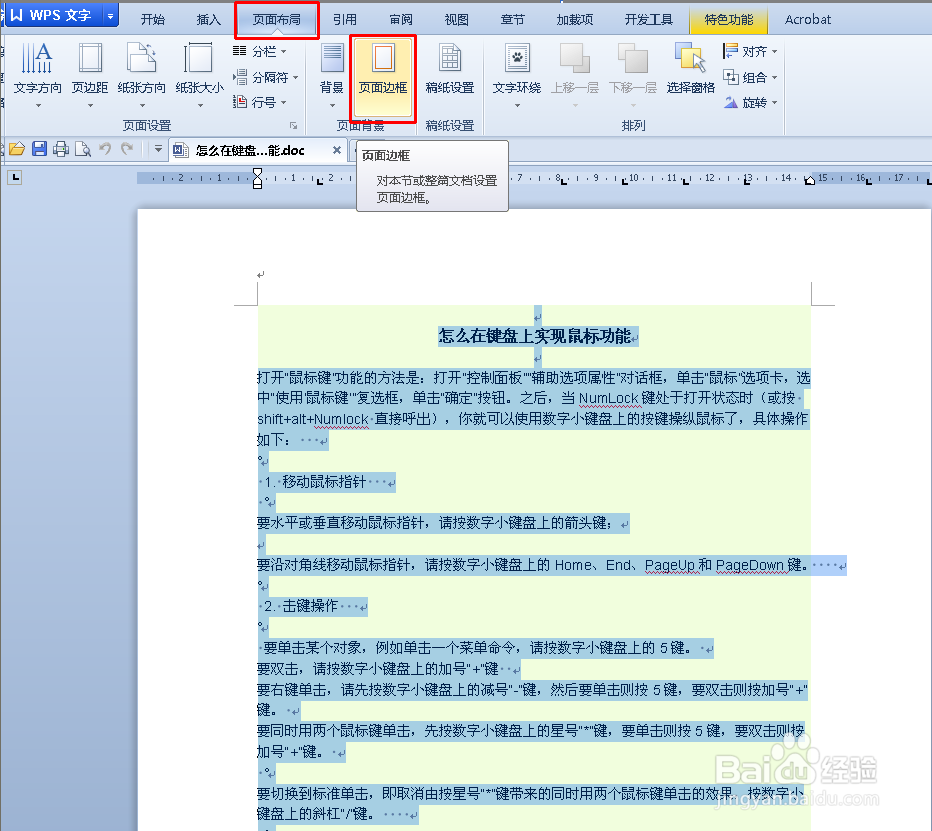Expand the 纸张大小 dropdown arrow

point(200,106)
